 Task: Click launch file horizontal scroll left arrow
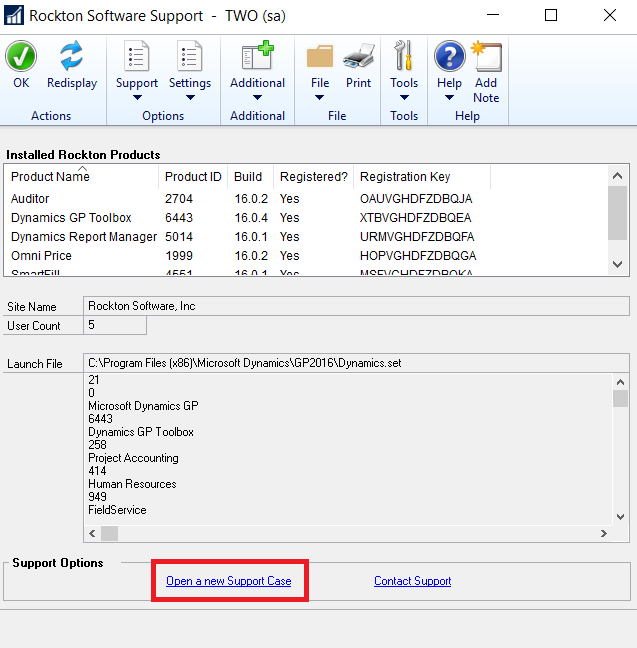pos(93,534)
